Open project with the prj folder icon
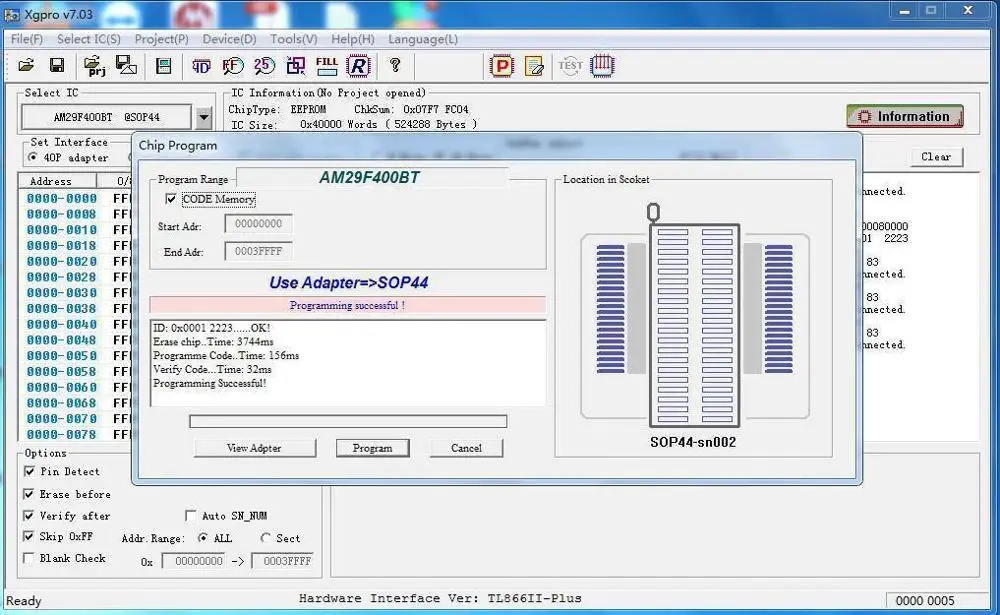 point(94,66)
